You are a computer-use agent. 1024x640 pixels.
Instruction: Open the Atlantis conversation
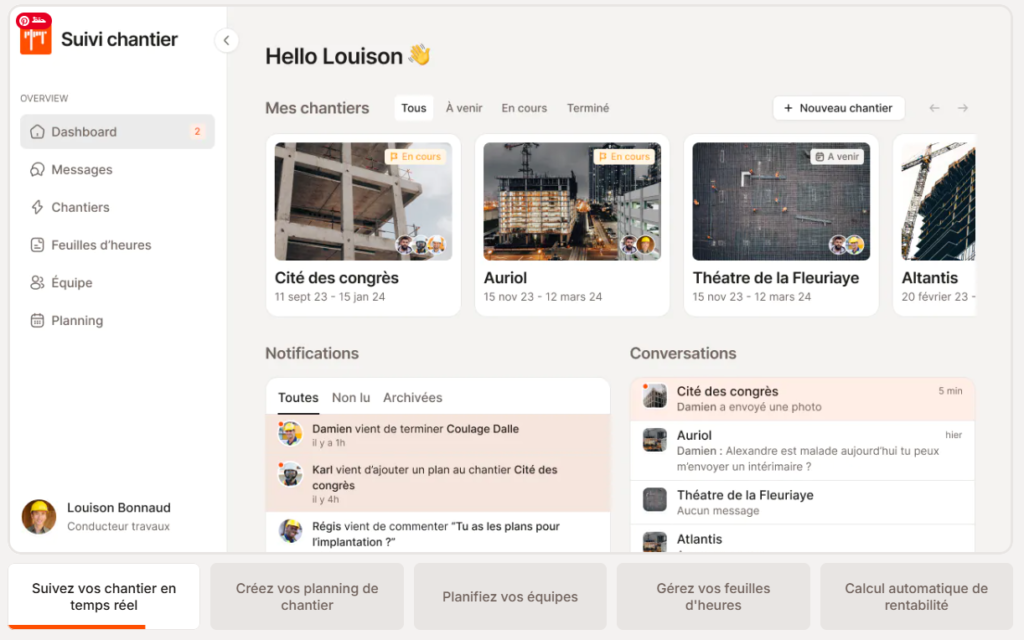tap(803, 539)
